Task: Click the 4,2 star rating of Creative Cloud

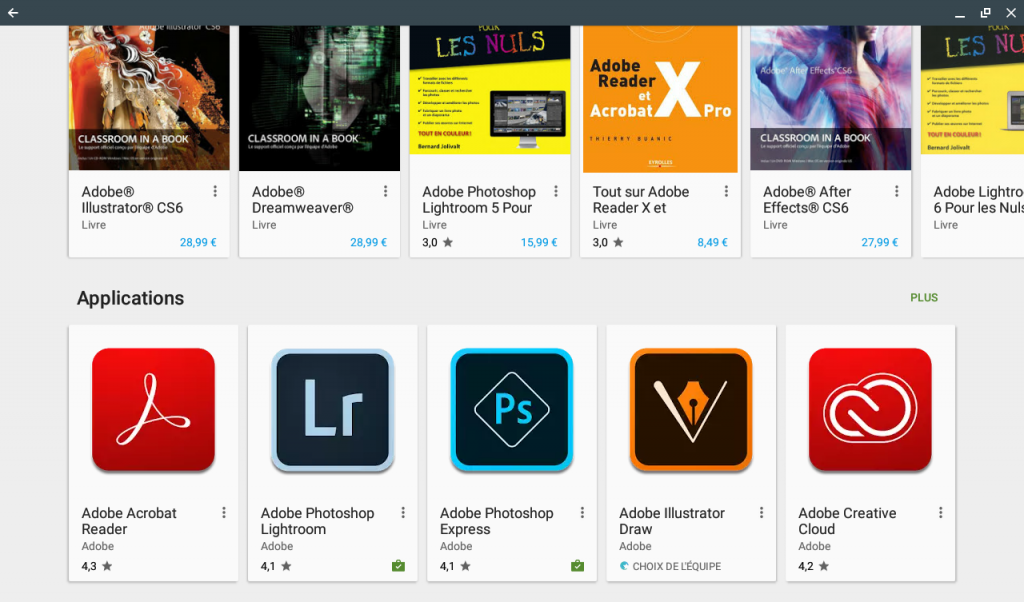Action: click(814, 566)
